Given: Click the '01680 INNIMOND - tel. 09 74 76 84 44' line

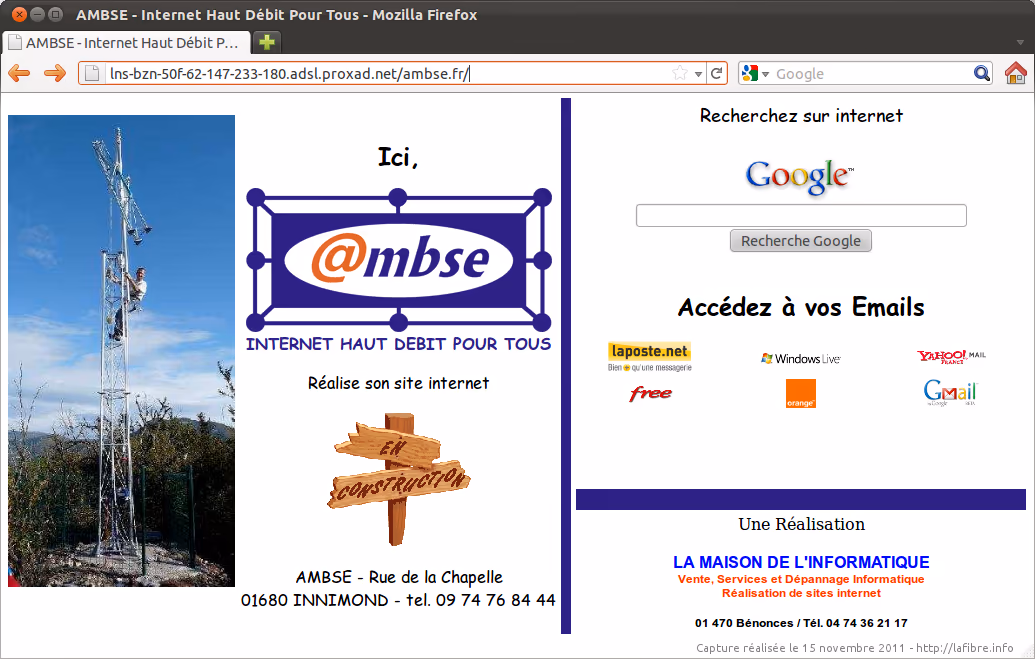Looking at the screenshot, I should pyautogui.click(x=398, y=600).
